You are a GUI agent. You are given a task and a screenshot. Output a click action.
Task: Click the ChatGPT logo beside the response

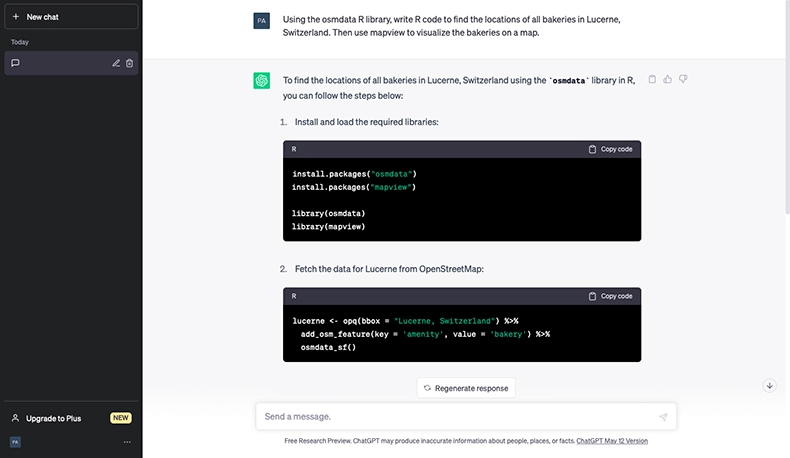[x=261, y=81]
